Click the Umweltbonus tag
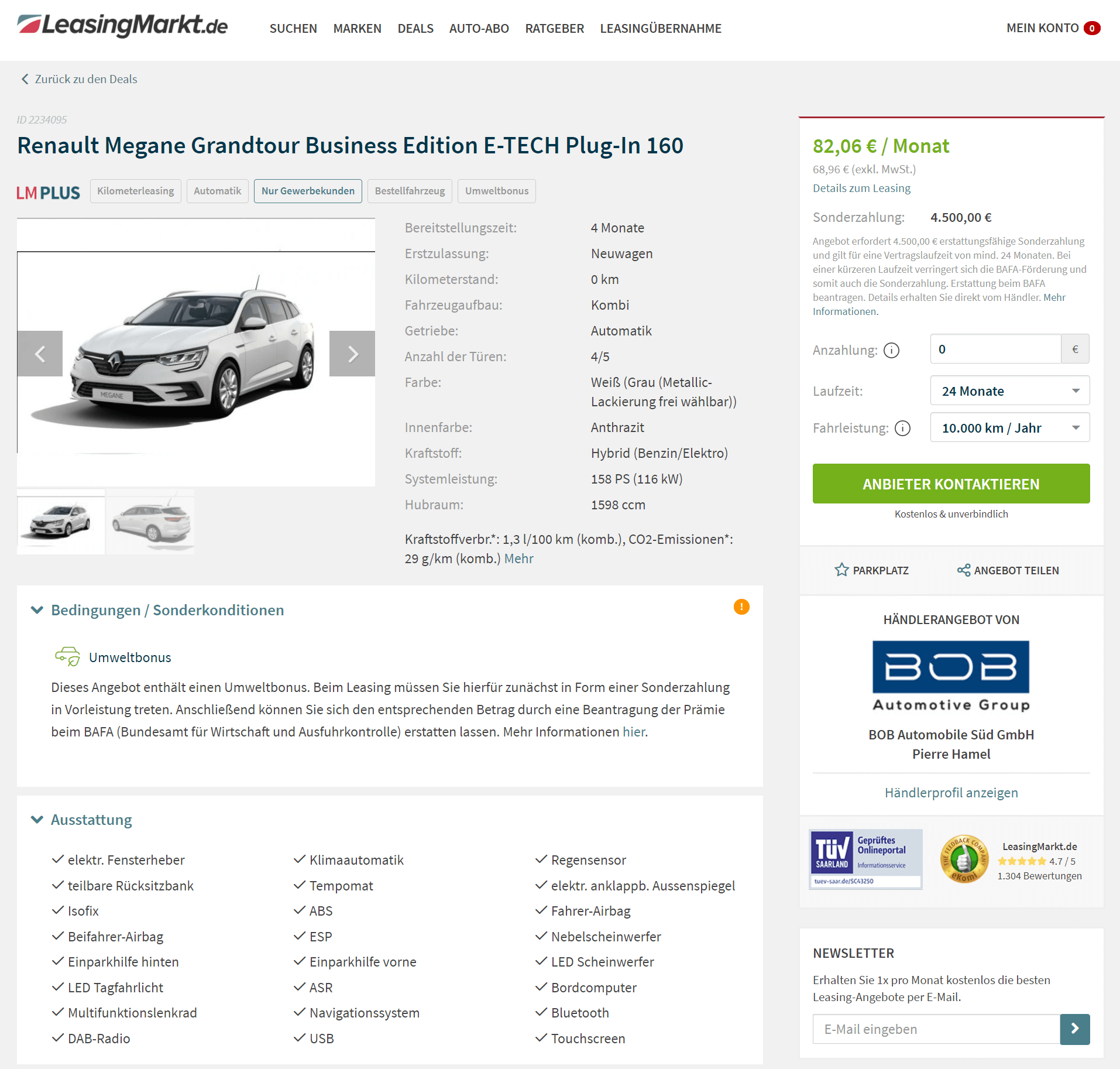This screenshot has width=1120, height=1069. coord(497,191)
